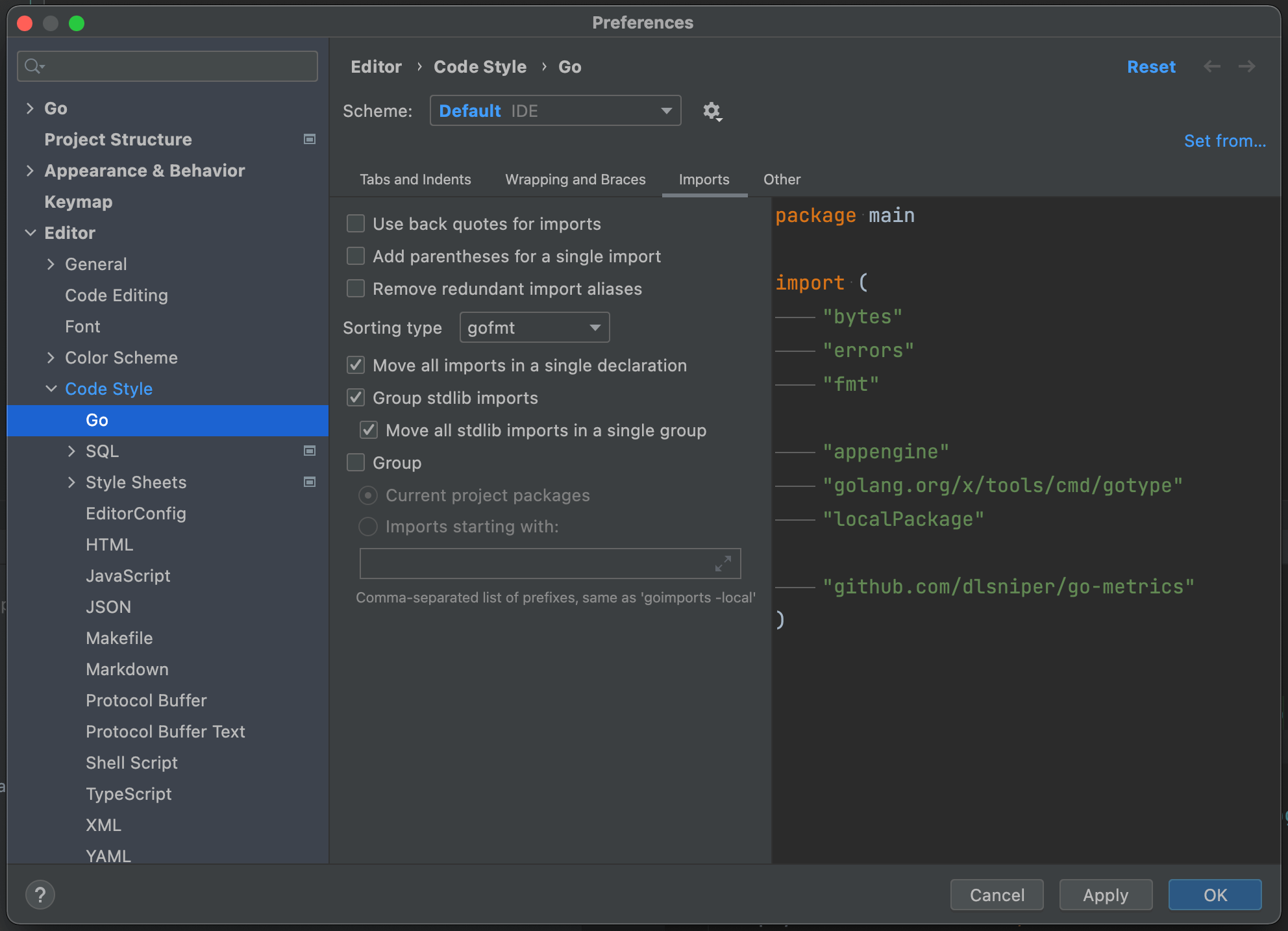1288x931 pixels.
Task: Click the expand icon in the prefixes field
Action: coord(723,563)
